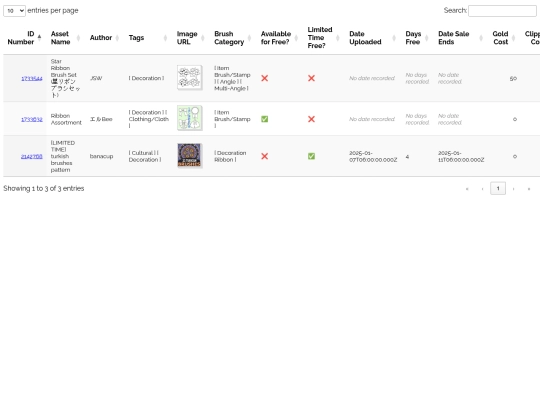Open asset ID link 1733632
The image size is (540, 405).
pos(32,119)
